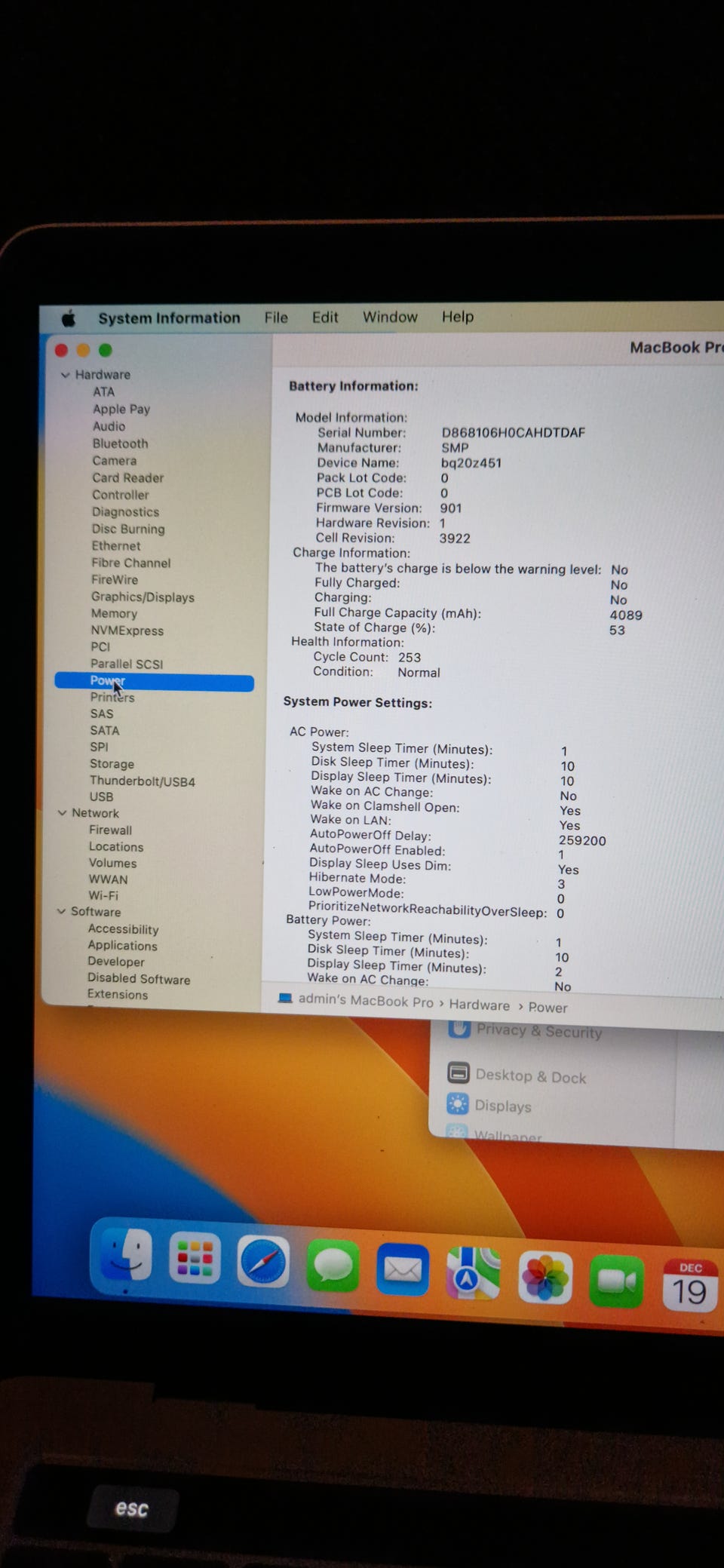
Task: Open the Edit menu
Action: pyautogui.click(x=325, y=318)
